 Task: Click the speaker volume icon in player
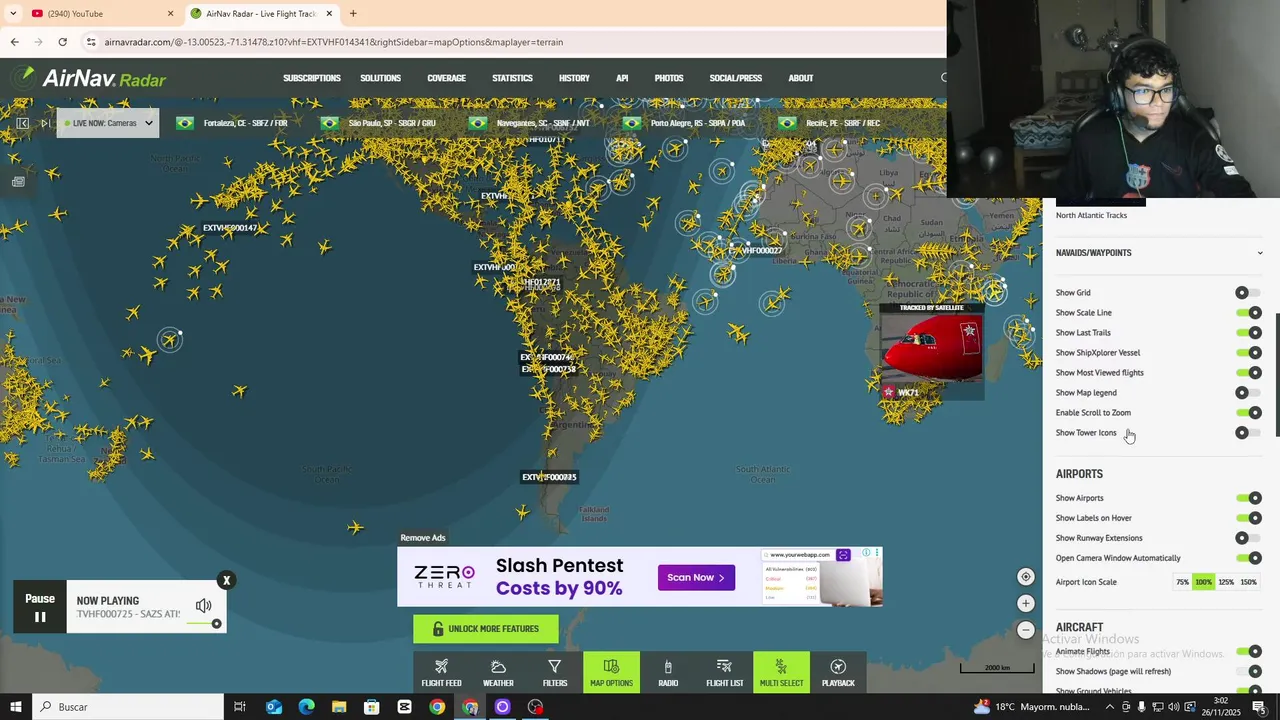(x=204, y=606)
